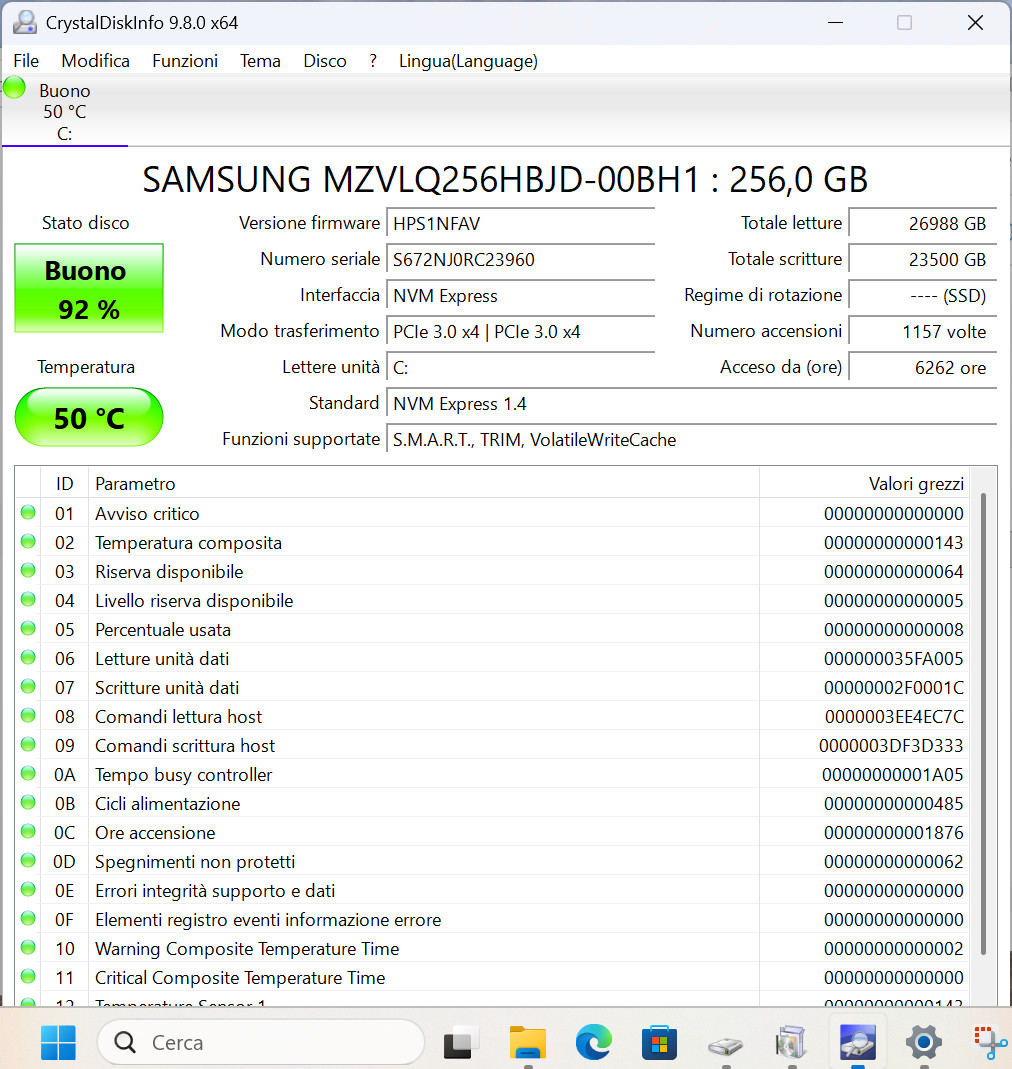Click the green status dot for Spegnimenti non protetti
Image resolution: width=1012 pixels, height=1069 pixels.
[28, 860]
